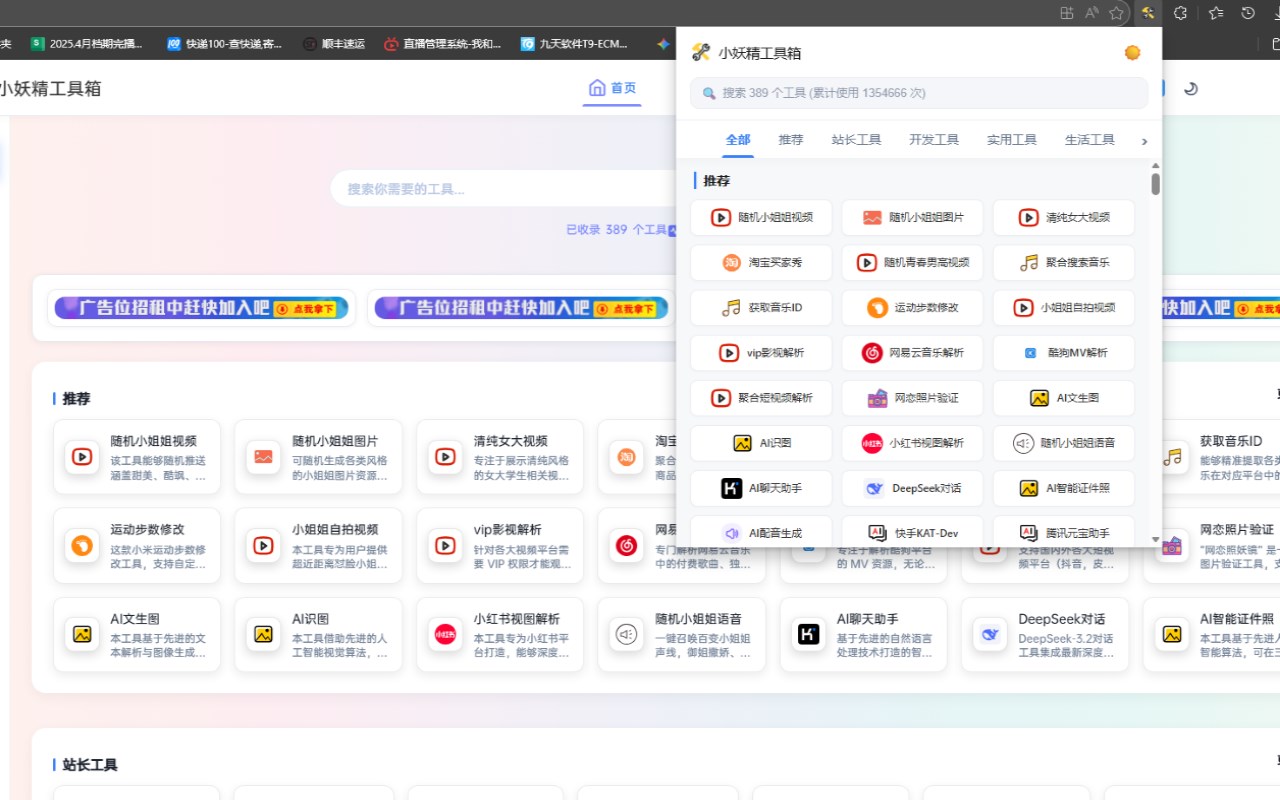Open 清纯女大视频 tool in popup
Viewport: 1280px width, 800px height.
(x=1064, y=217)
